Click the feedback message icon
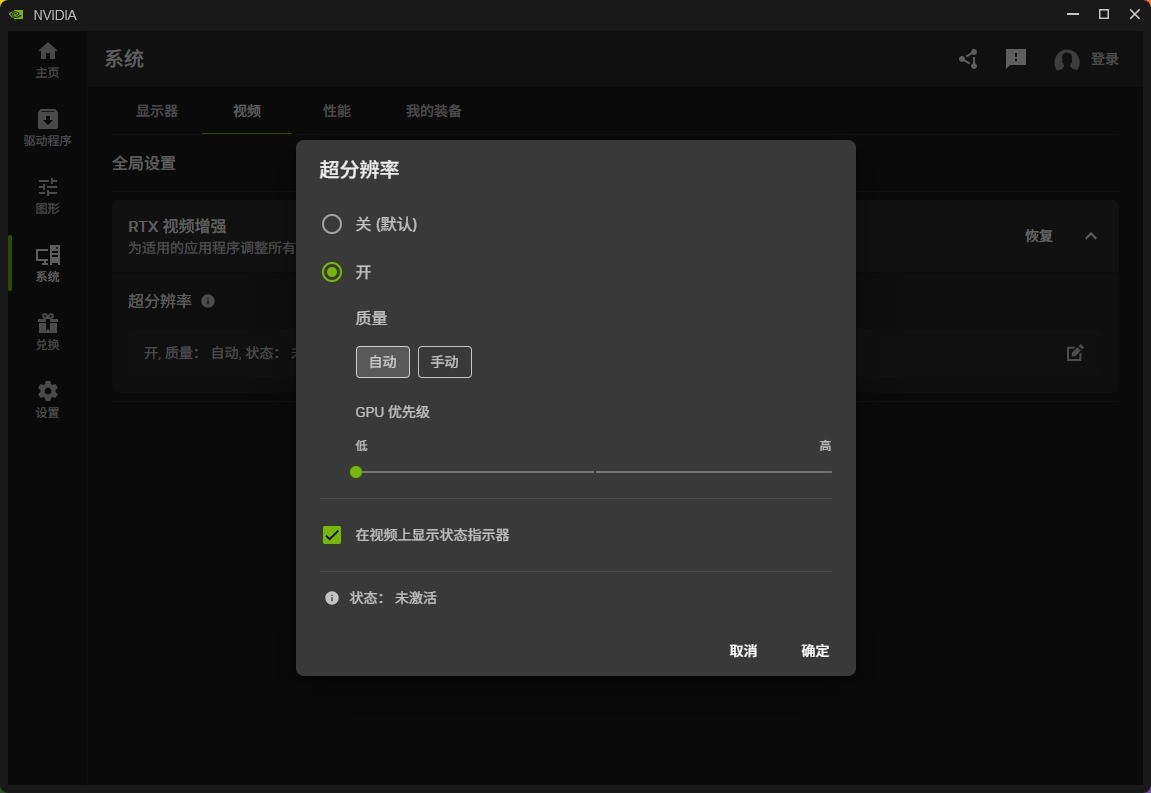Screen dimensions: 1151x793 (x=1016, y=60)
